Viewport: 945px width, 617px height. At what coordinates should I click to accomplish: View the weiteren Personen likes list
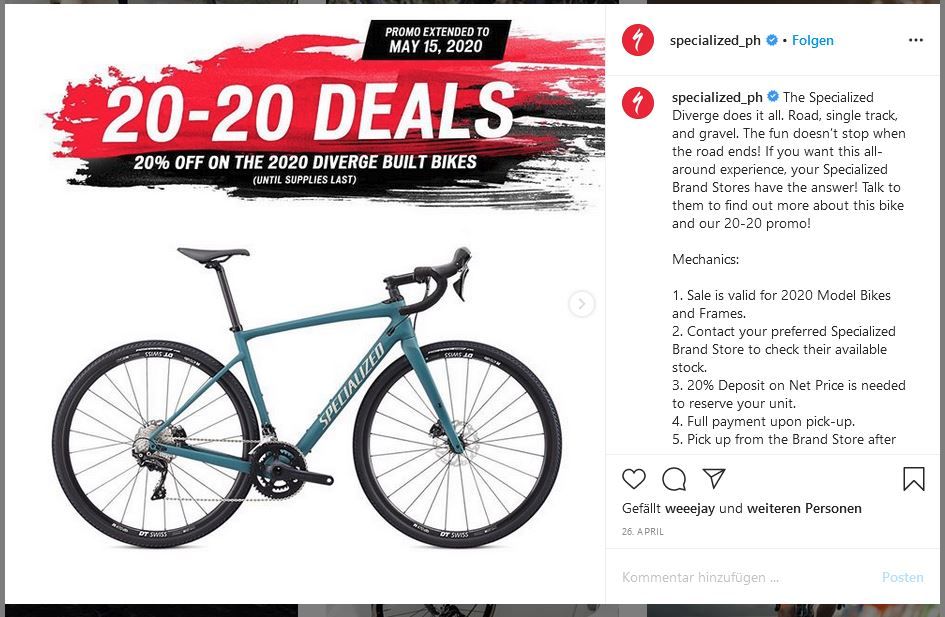804,509
